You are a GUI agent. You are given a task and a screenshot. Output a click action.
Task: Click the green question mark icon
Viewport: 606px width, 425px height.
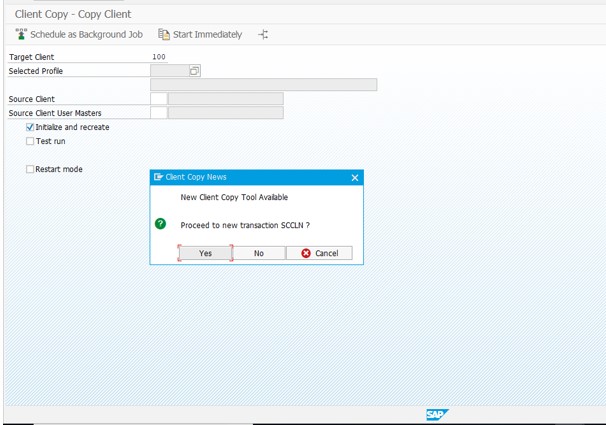160,224
